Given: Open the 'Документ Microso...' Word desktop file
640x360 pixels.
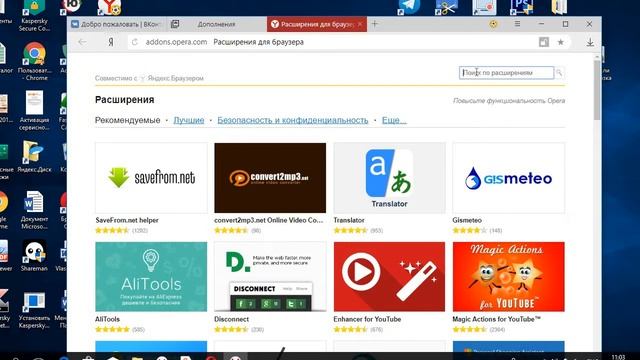Looking at the screenshot, I should click(x=34, y=210).
